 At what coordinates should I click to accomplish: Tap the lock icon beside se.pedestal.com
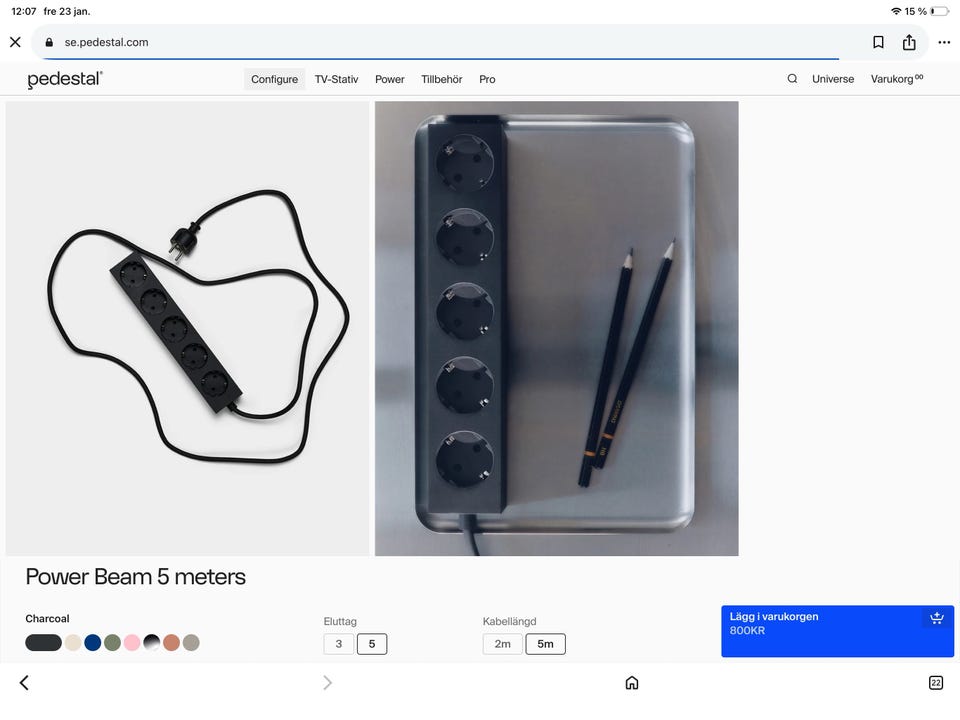(x=50, y=42)
